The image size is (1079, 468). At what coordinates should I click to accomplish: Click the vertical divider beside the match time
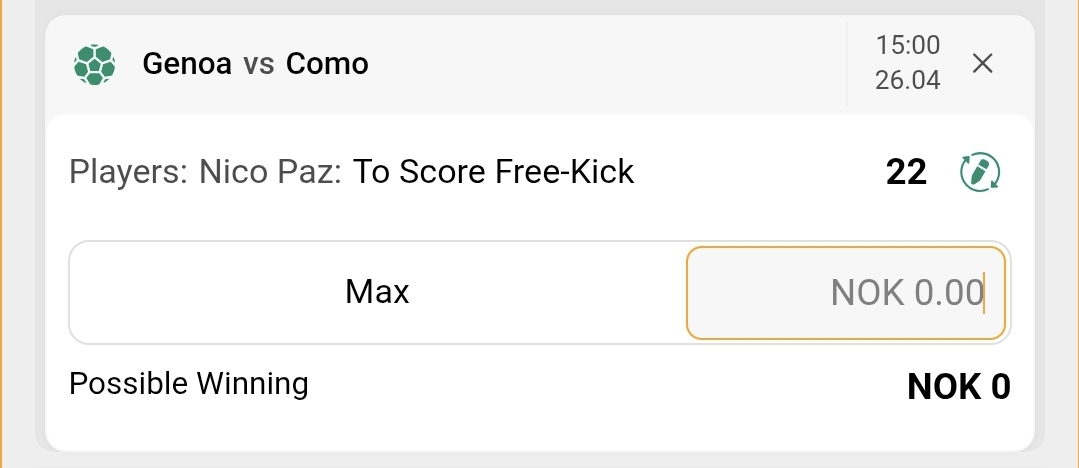pos(847,64)
